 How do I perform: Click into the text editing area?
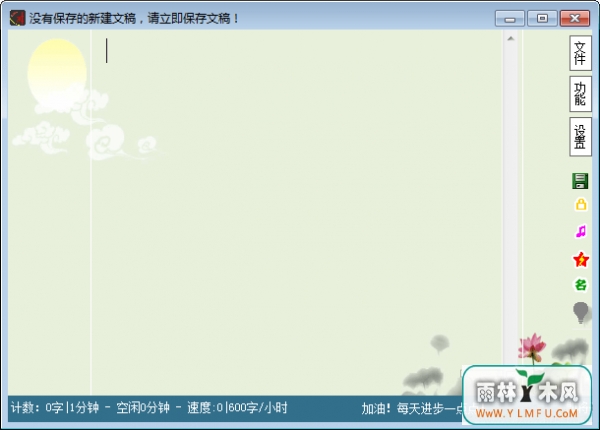click(297, 212)
